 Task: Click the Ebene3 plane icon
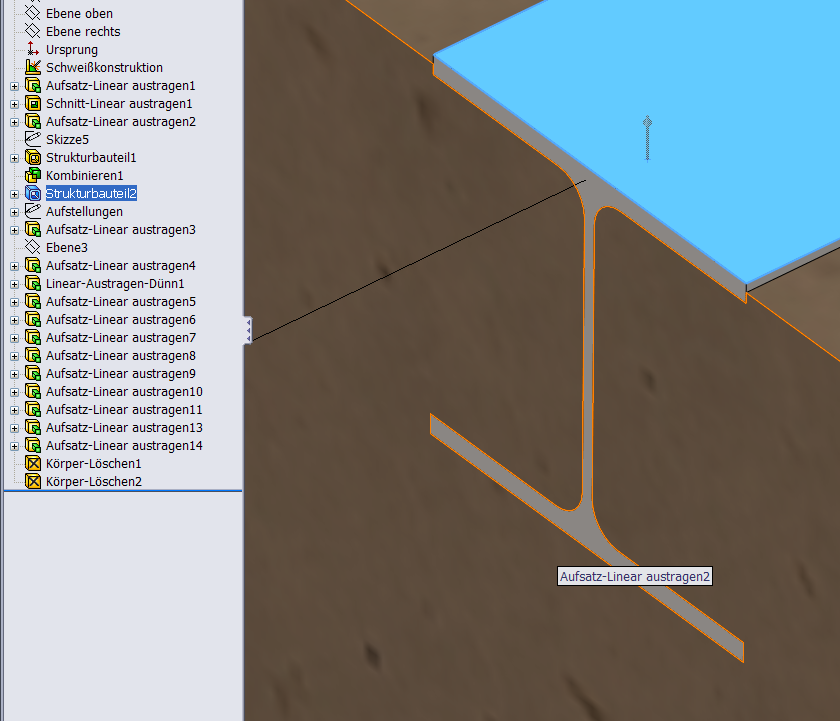tap(33, 247)
